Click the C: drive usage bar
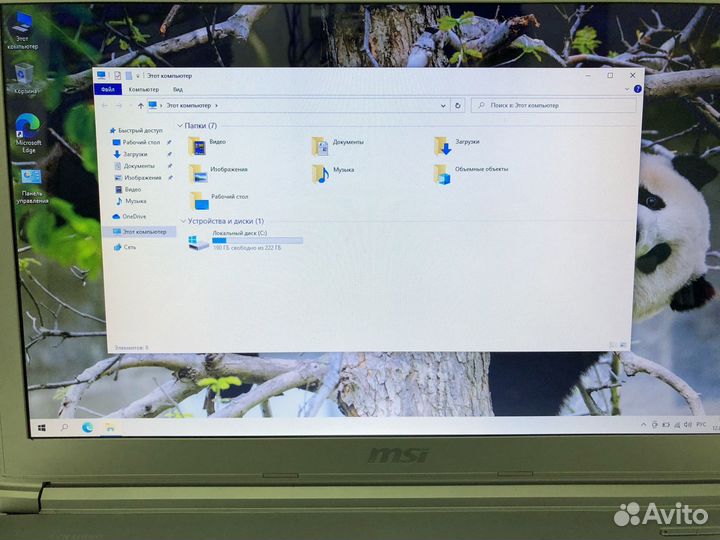Viewport: 720px width, 540px height. click(257, 241)
